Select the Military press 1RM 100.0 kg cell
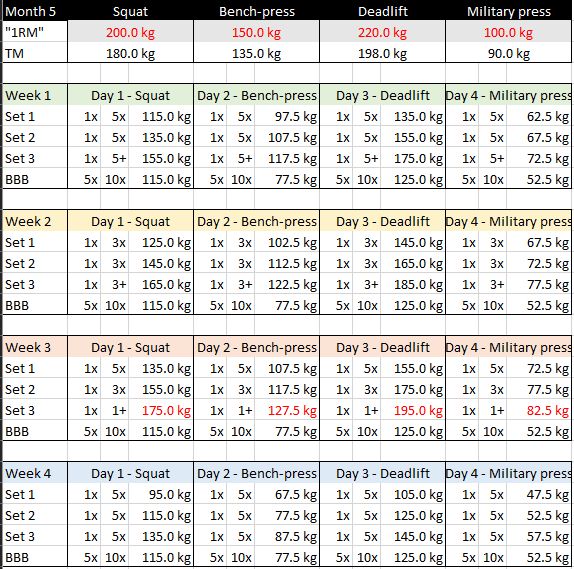Image resolution: width=574 pixels, height=569 pixels. point(508,33)
